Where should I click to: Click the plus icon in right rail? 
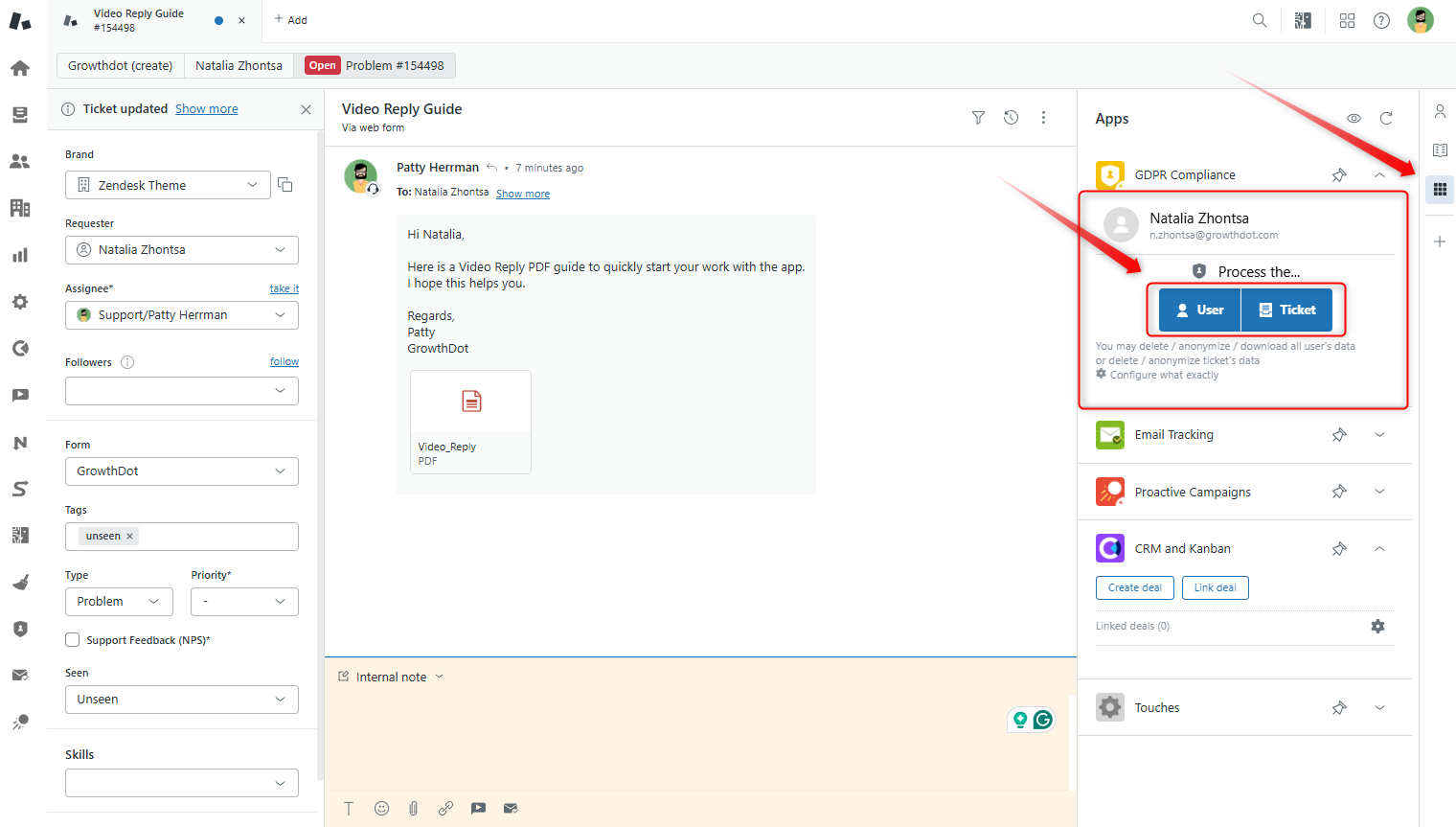click(1440, 241)
